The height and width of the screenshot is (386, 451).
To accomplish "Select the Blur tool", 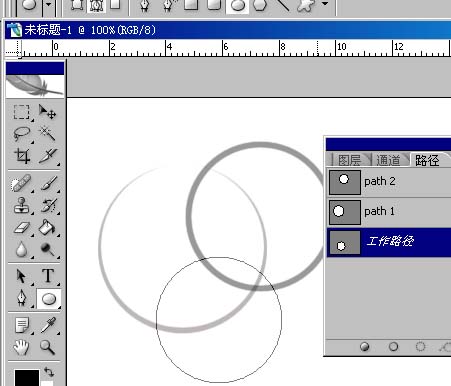I will [x=22, y=249].
